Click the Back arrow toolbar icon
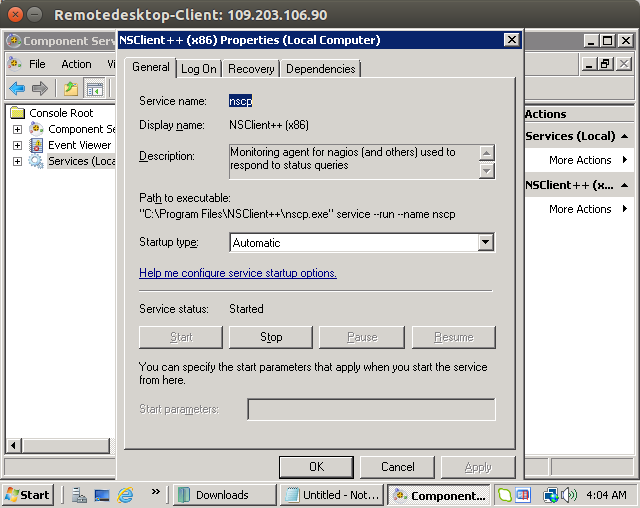 coord(17,88)
